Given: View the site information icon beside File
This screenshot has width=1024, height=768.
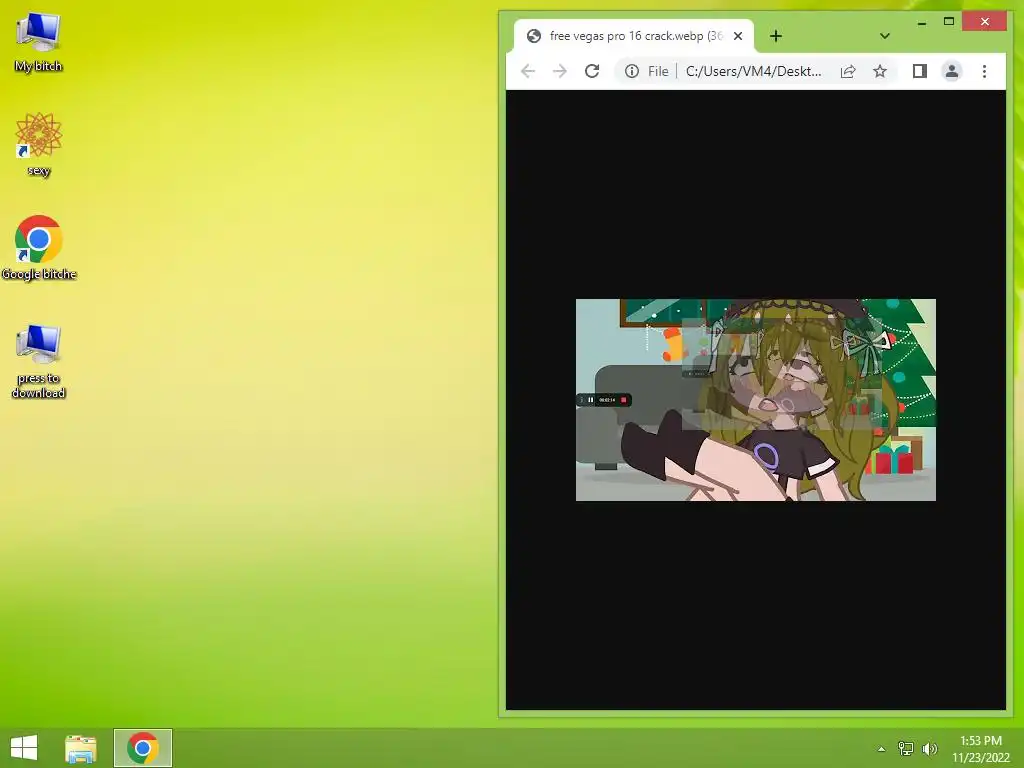Looking at the screenshot, I should (632, 71).
